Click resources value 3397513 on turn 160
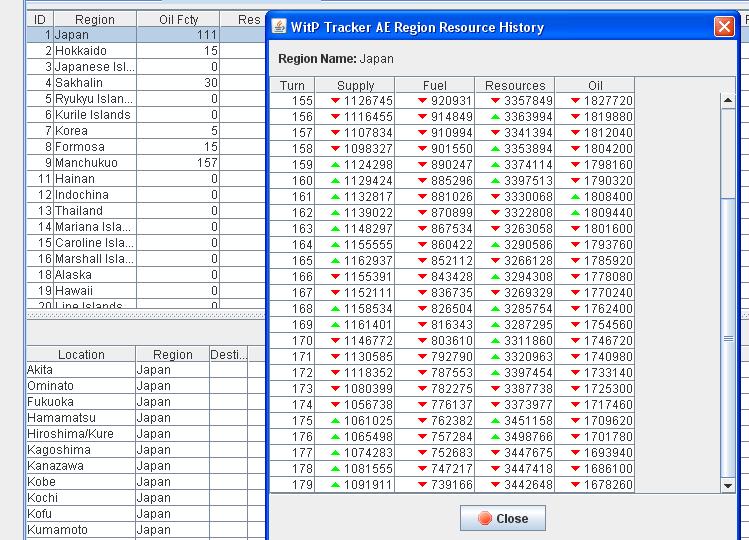The image size is (749, 540). point(515,181)
